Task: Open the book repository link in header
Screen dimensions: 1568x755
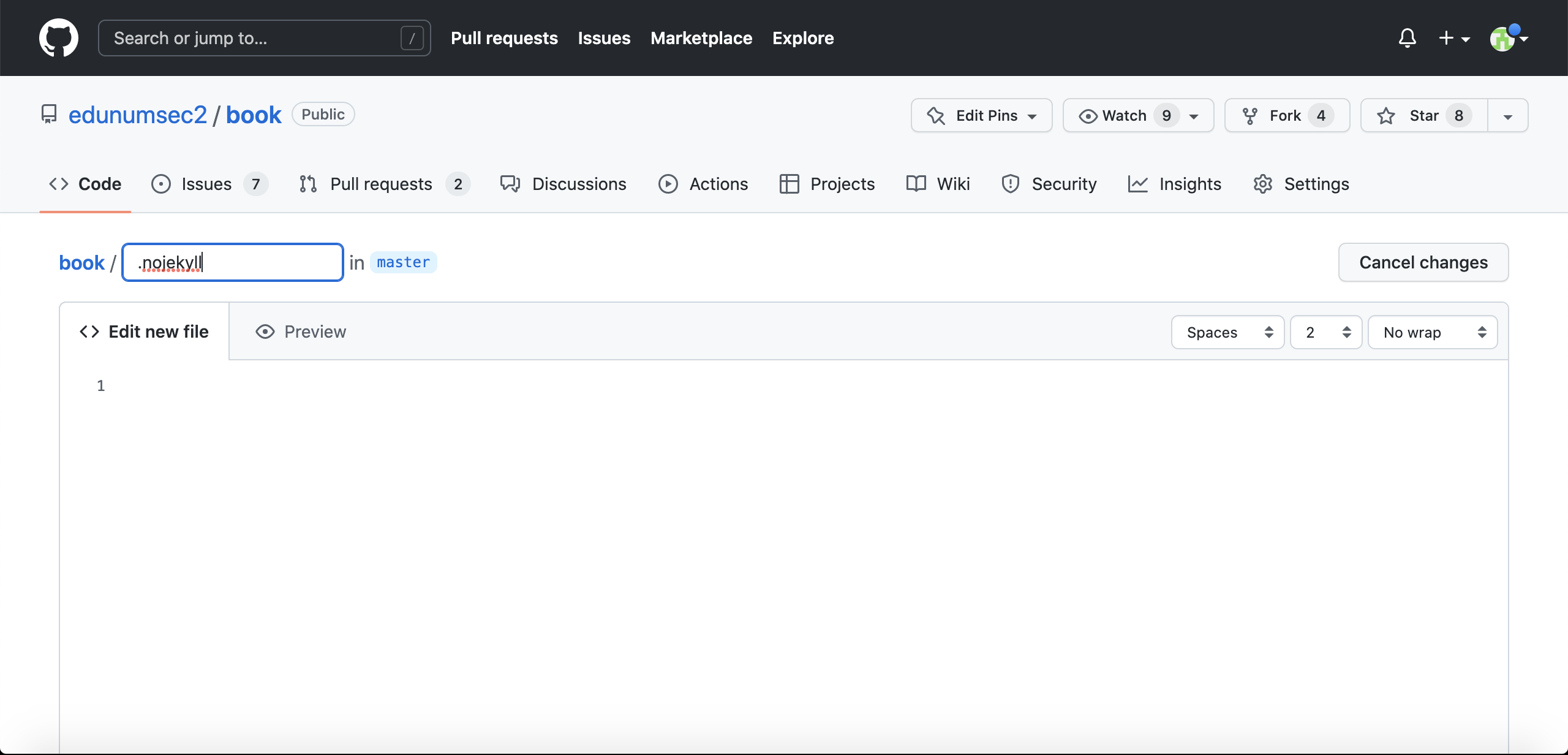Action: click(254, 115)
